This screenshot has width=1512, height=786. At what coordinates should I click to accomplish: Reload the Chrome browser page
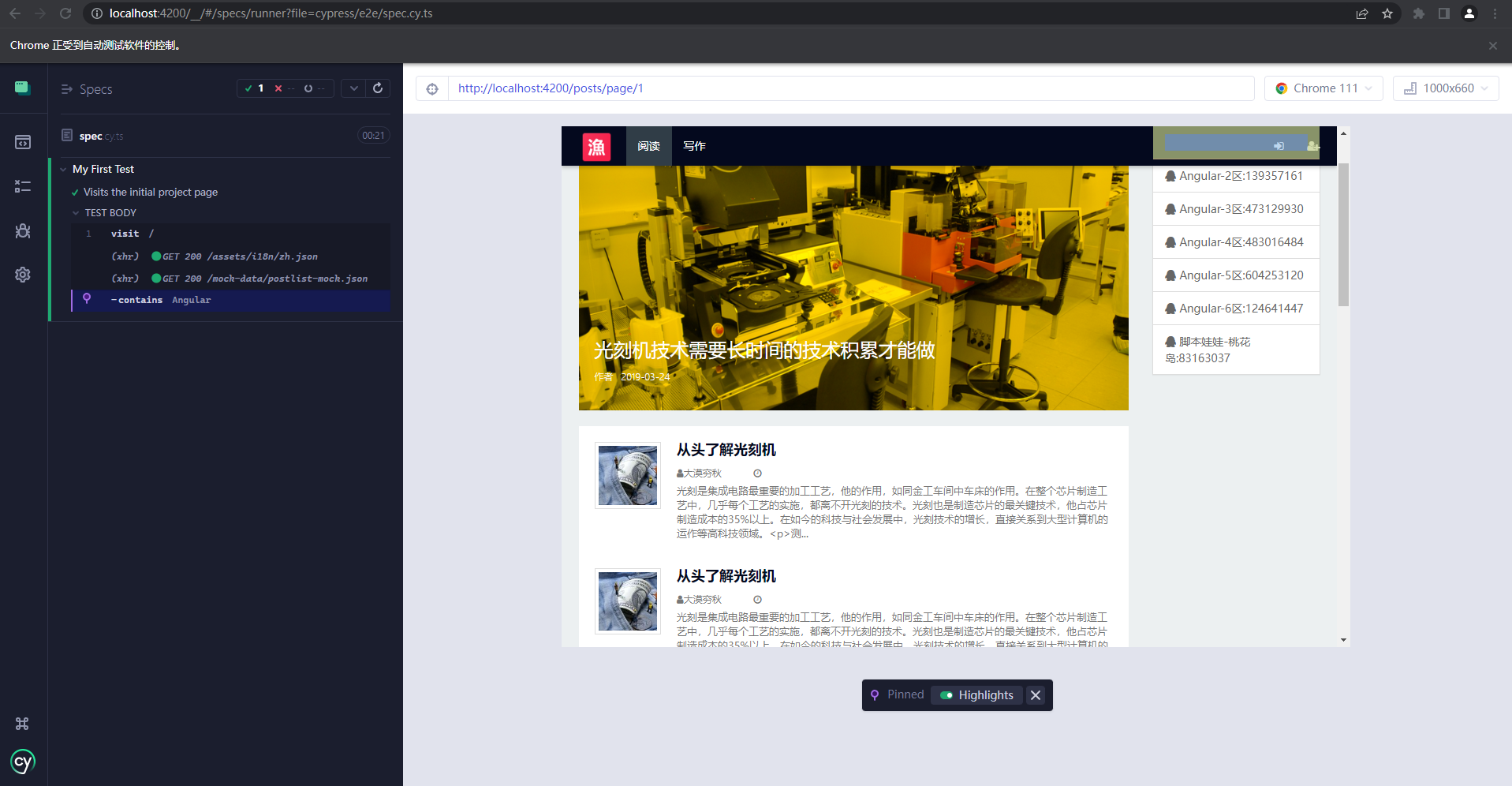point(65,13)
